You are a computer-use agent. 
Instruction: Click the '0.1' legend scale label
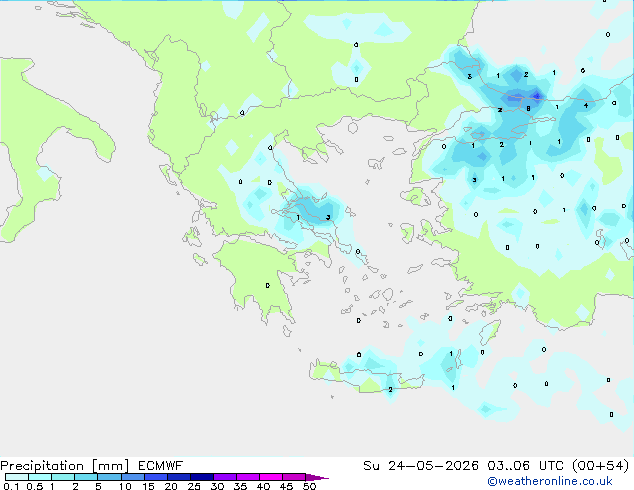click(11, 486)
